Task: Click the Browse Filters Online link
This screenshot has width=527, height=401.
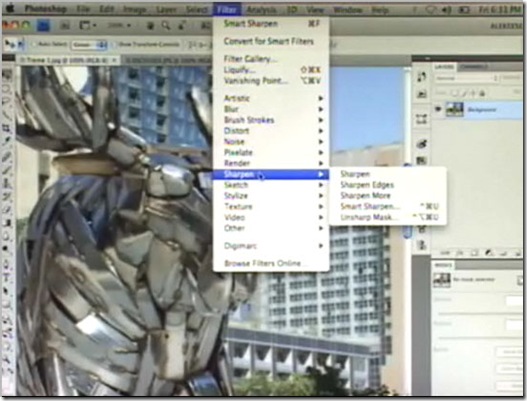Action: (263, 263)
